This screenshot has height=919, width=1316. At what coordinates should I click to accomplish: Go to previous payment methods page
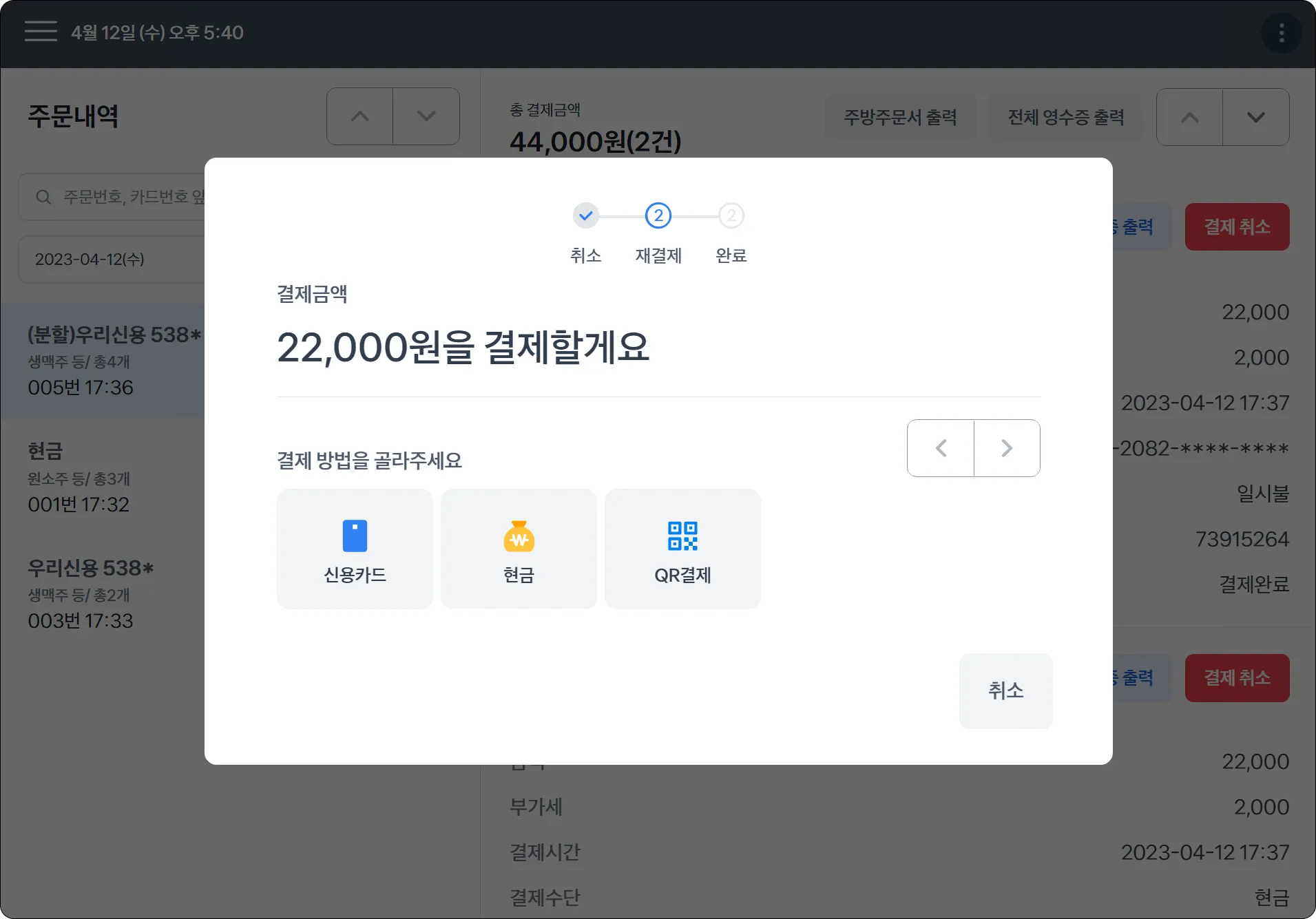coord(941,448)
